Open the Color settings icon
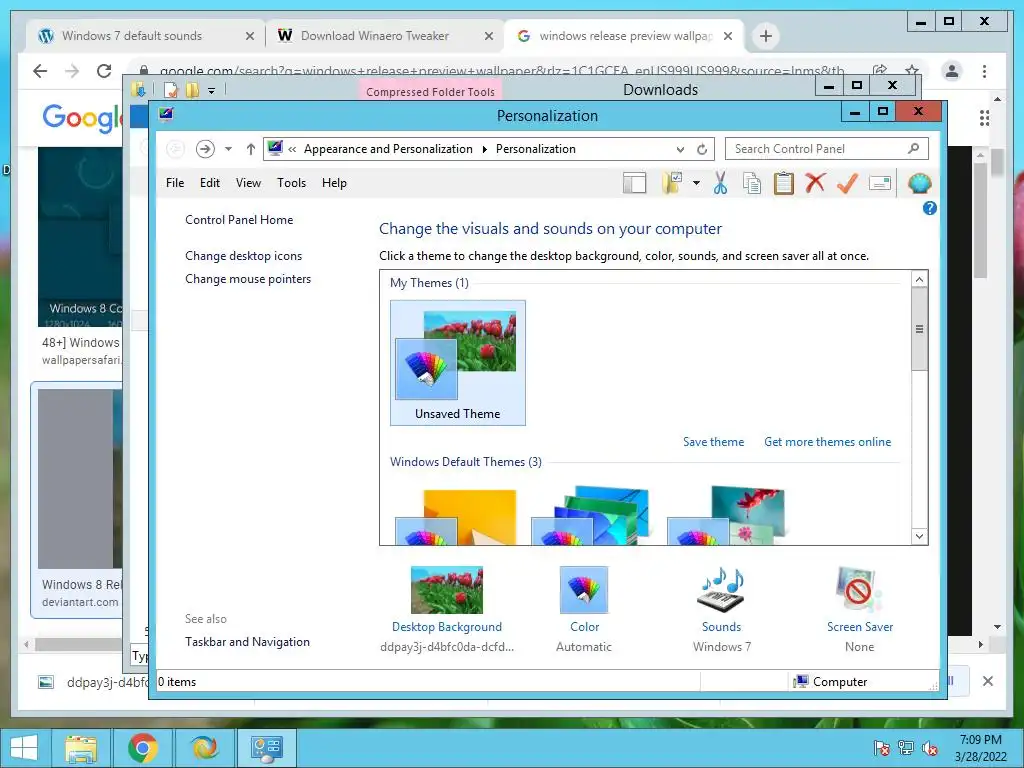The image size is (1024, 768). click(x=584, y=590)
